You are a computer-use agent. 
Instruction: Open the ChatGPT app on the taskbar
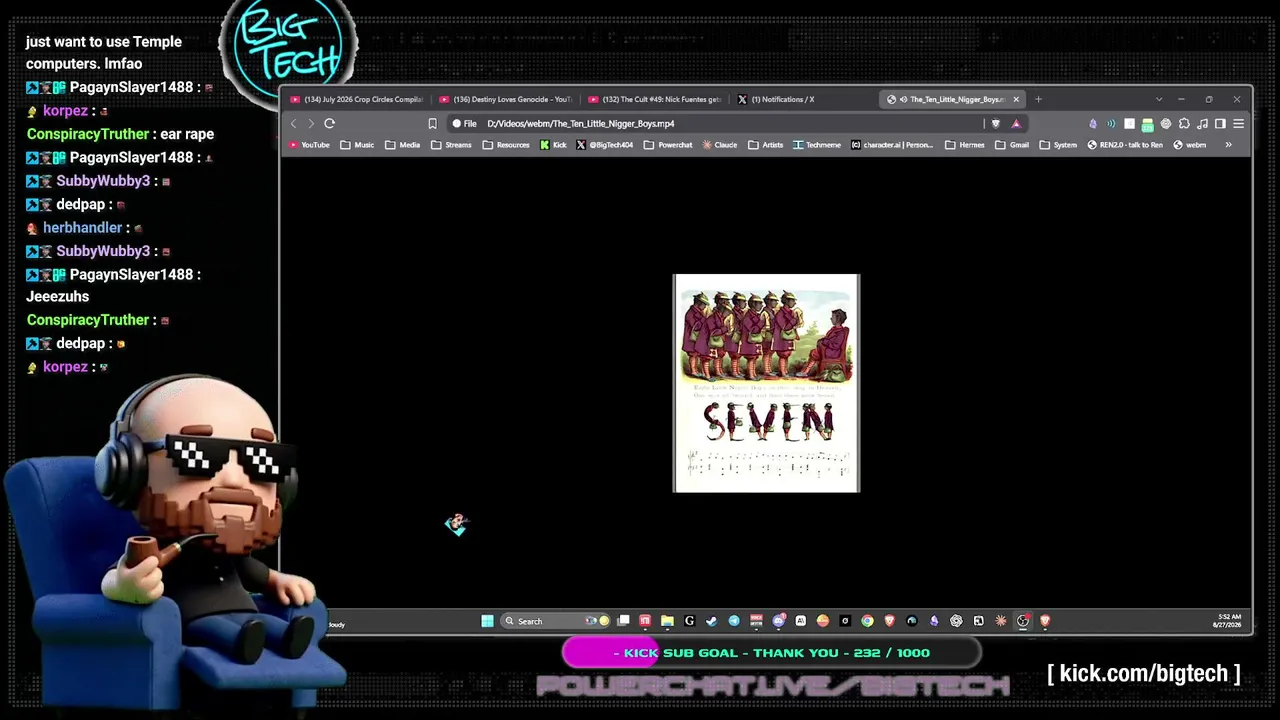coord(956,621)
